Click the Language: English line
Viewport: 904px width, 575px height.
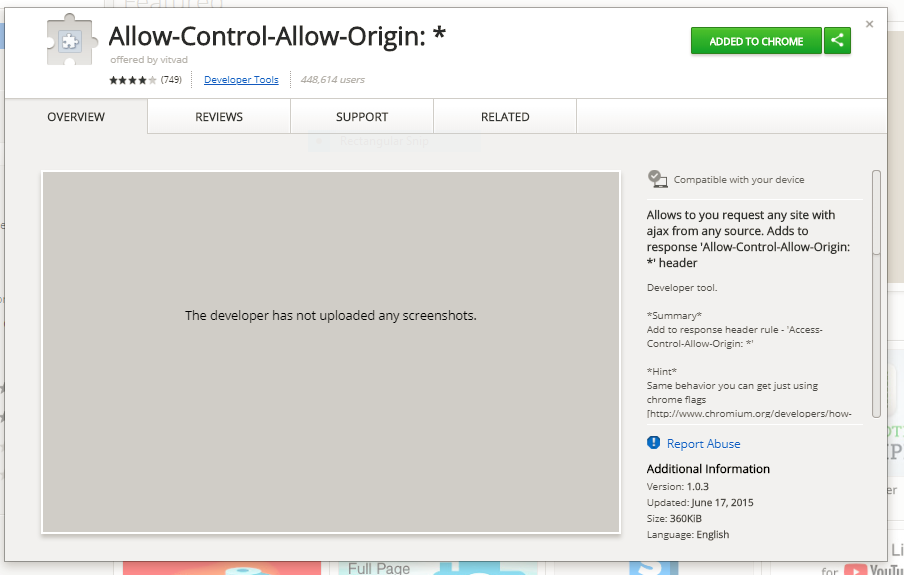tap(688, 535)
